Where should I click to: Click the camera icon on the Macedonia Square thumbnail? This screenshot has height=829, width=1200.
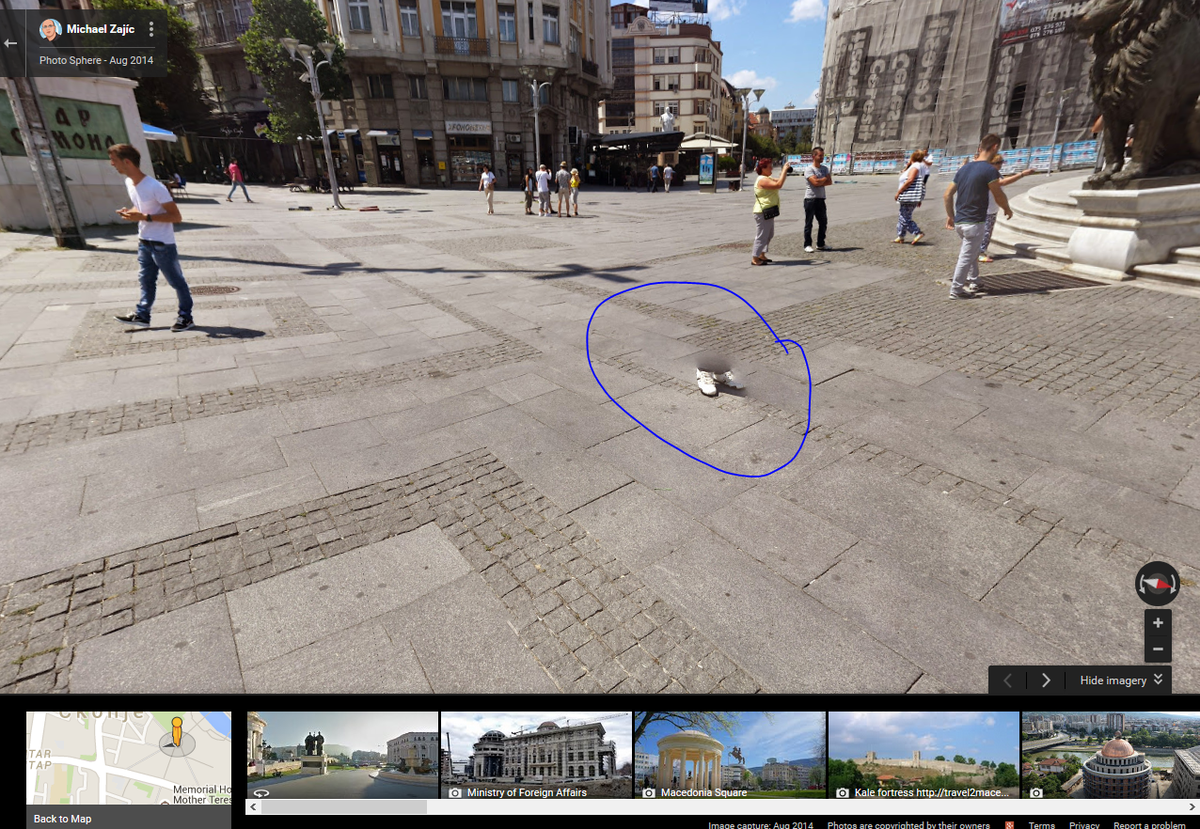pos(649,792)
